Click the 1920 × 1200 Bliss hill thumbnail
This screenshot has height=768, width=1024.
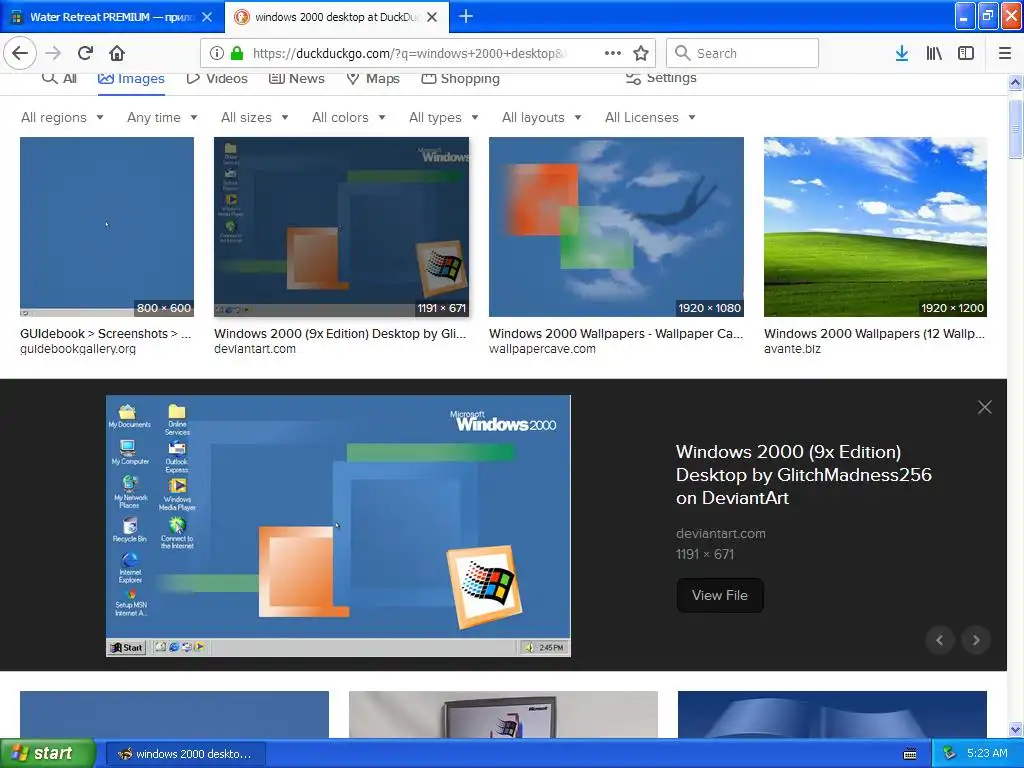point(875,227)
